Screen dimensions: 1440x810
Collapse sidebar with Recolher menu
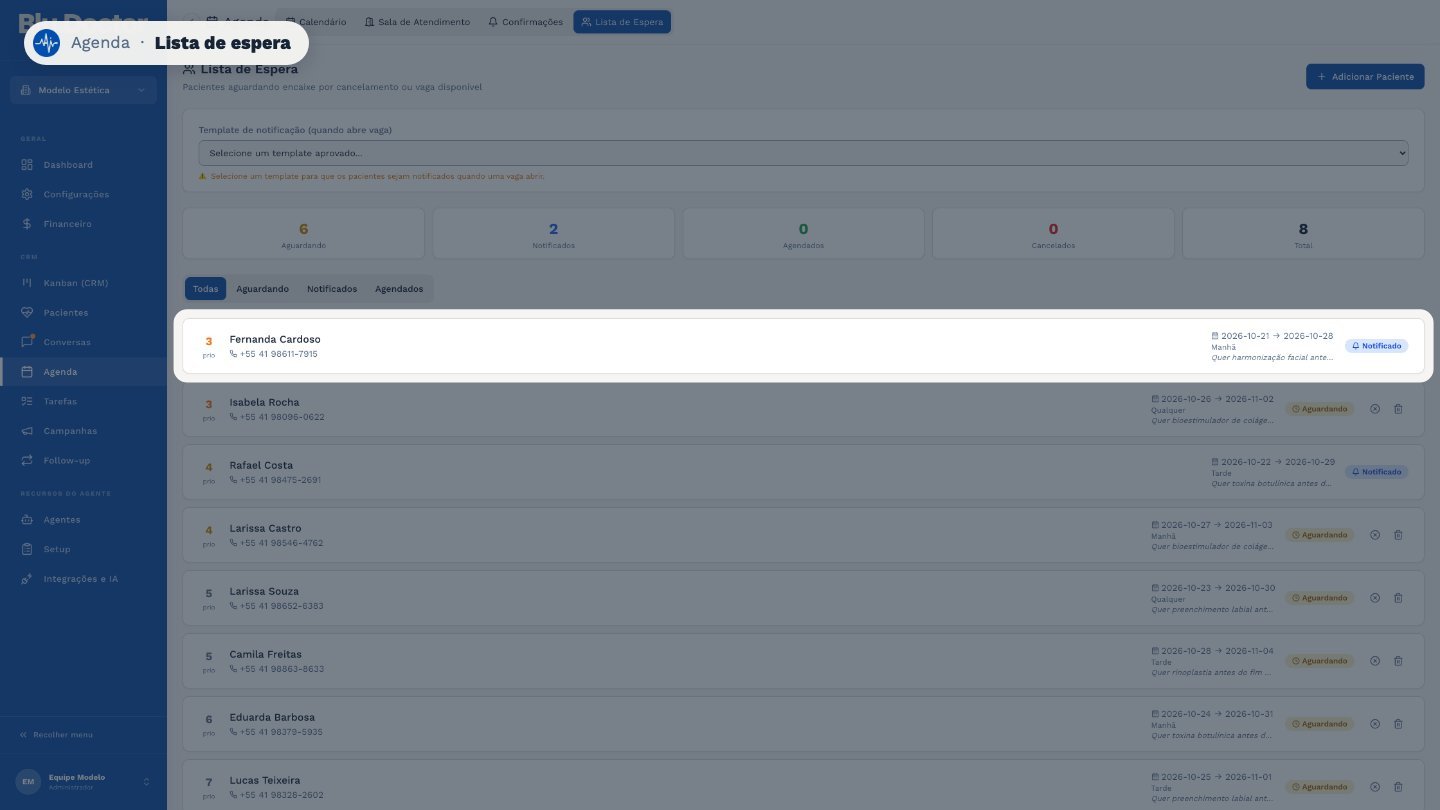click(x=56, y=735)
